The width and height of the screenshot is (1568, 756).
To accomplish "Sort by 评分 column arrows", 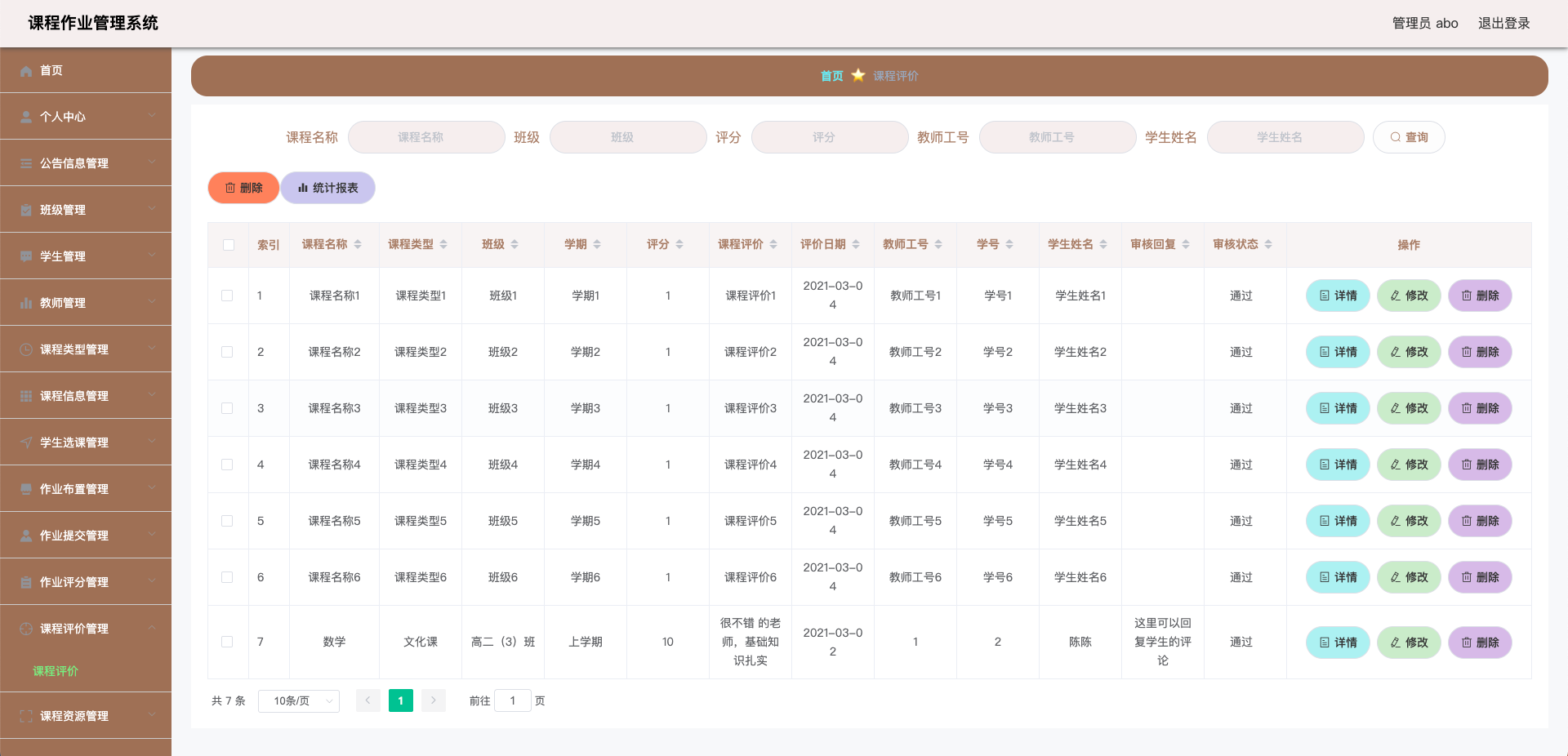I will (x=679, y=244).
